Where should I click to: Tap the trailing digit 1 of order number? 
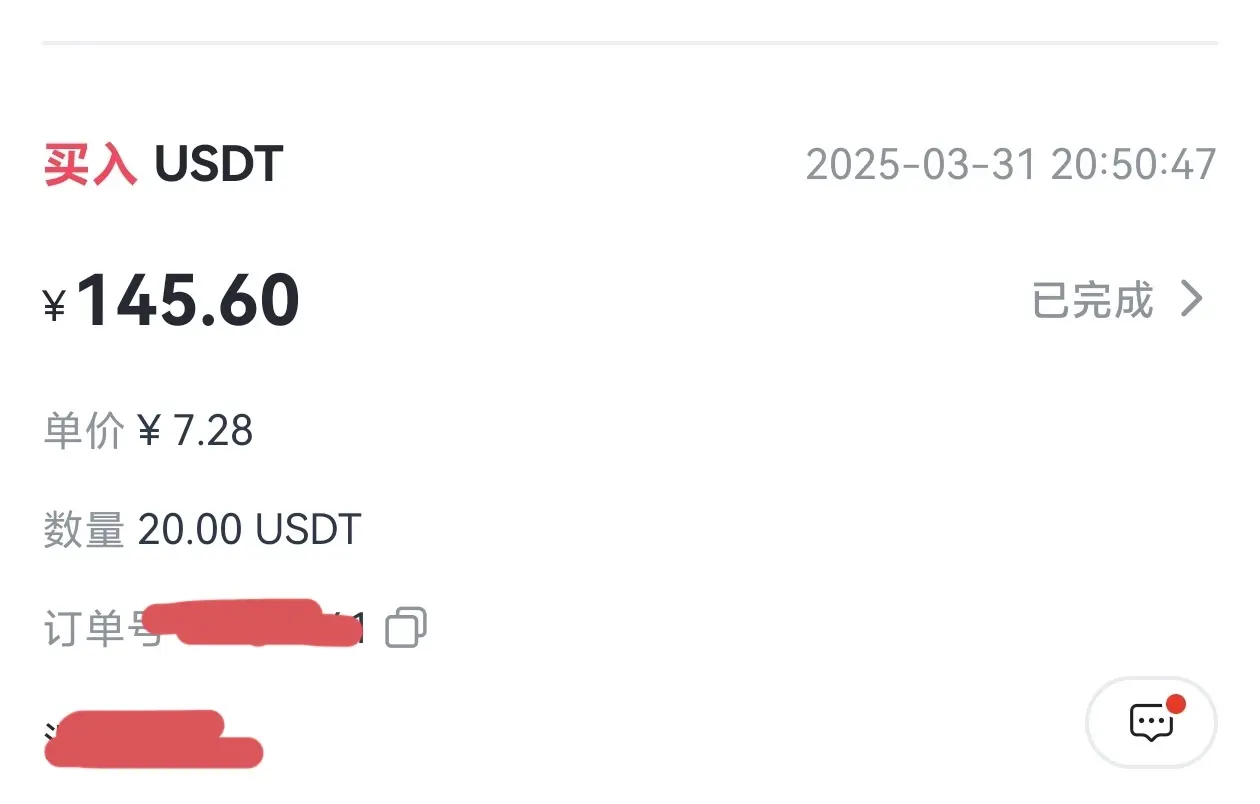361,630
